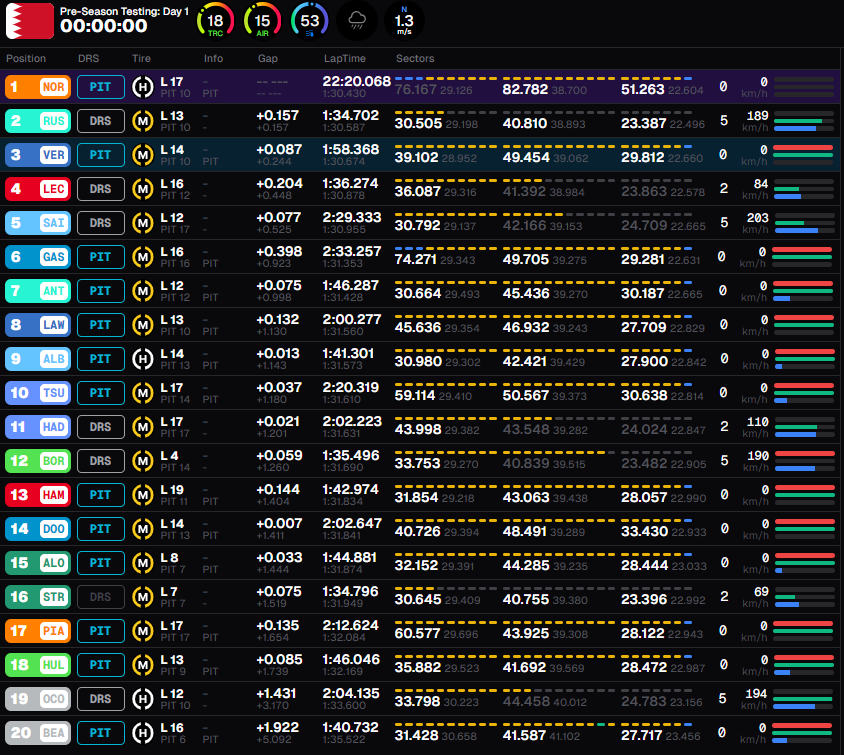Screen dimensions: 844x755
Task: Click the humidity gauge showing 53
Action: click(310, 22)
